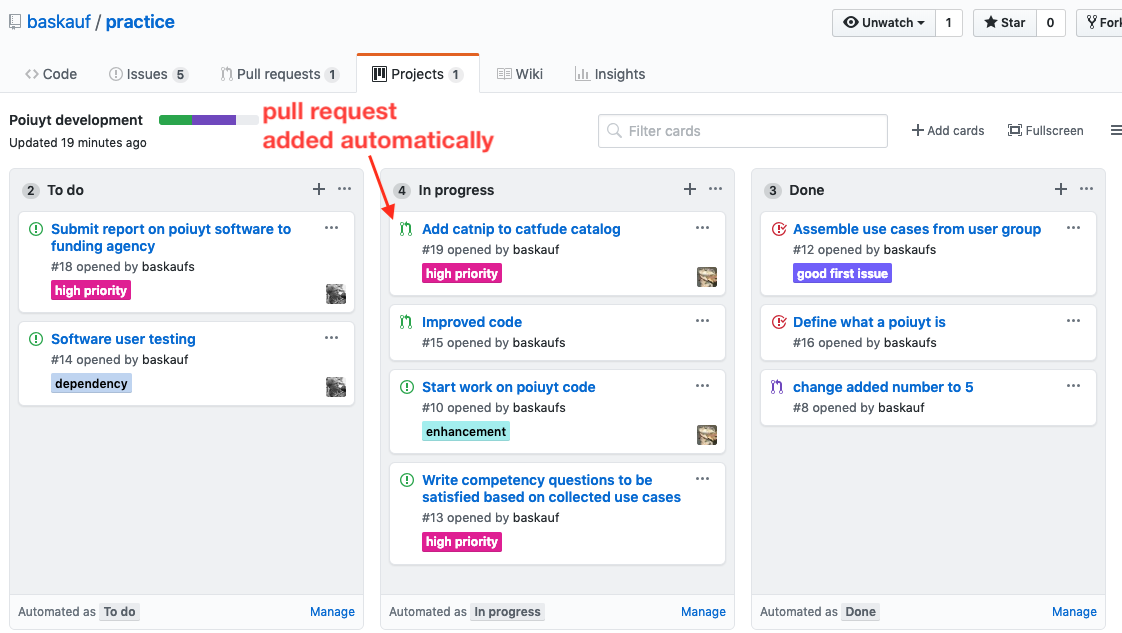Open the Pull requests tab
This screenshot has height=633, width=1122.
click(x=279, y=74)
